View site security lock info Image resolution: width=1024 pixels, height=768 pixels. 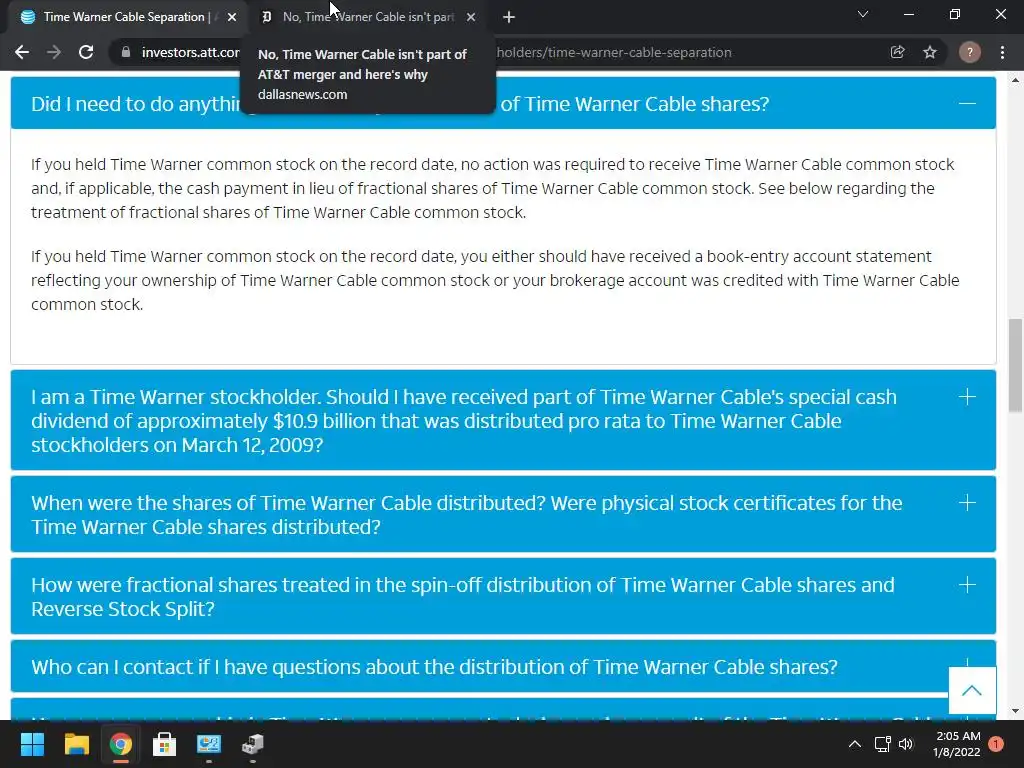click(x=126, y=52)
